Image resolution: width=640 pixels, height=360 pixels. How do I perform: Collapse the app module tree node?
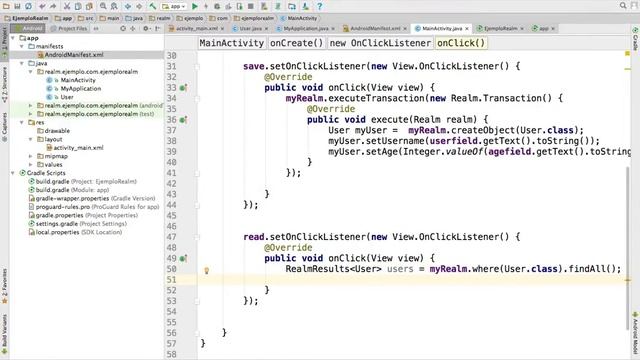pyautogui.click(x=13, y=38)
